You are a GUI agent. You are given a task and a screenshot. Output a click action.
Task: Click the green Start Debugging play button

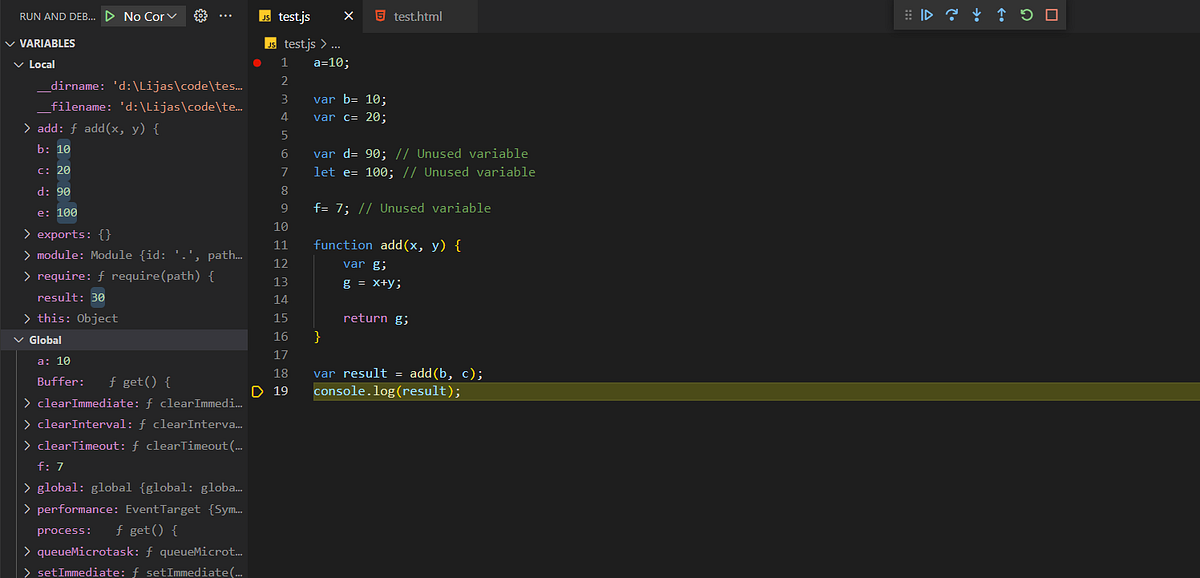click(x=110, y=15)
